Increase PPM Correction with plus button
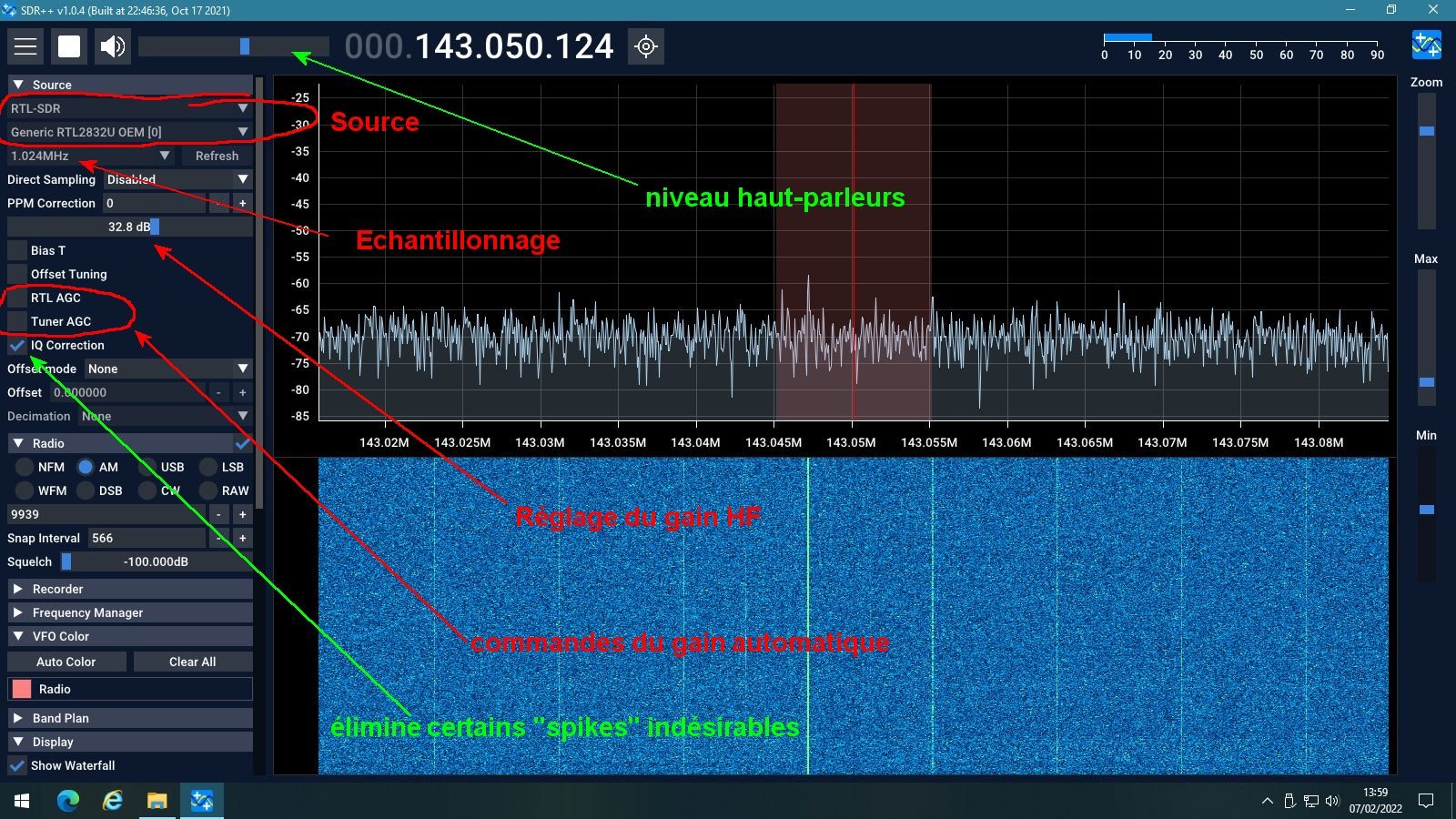This screenshot has width=1456, height=819. point(243,203)
